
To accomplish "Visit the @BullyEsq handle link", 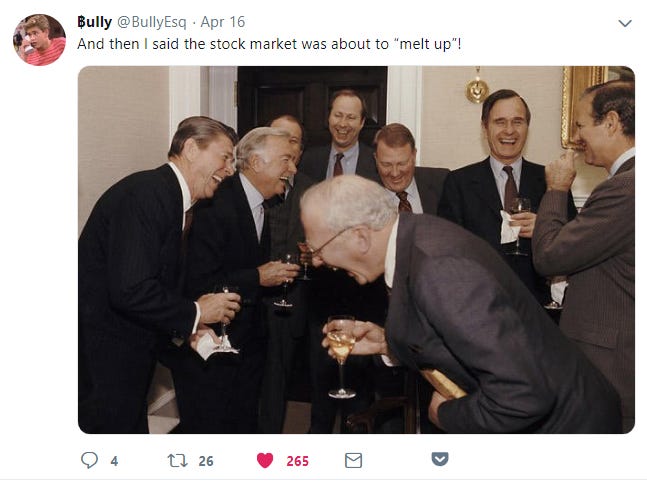I will click(152, 22).
